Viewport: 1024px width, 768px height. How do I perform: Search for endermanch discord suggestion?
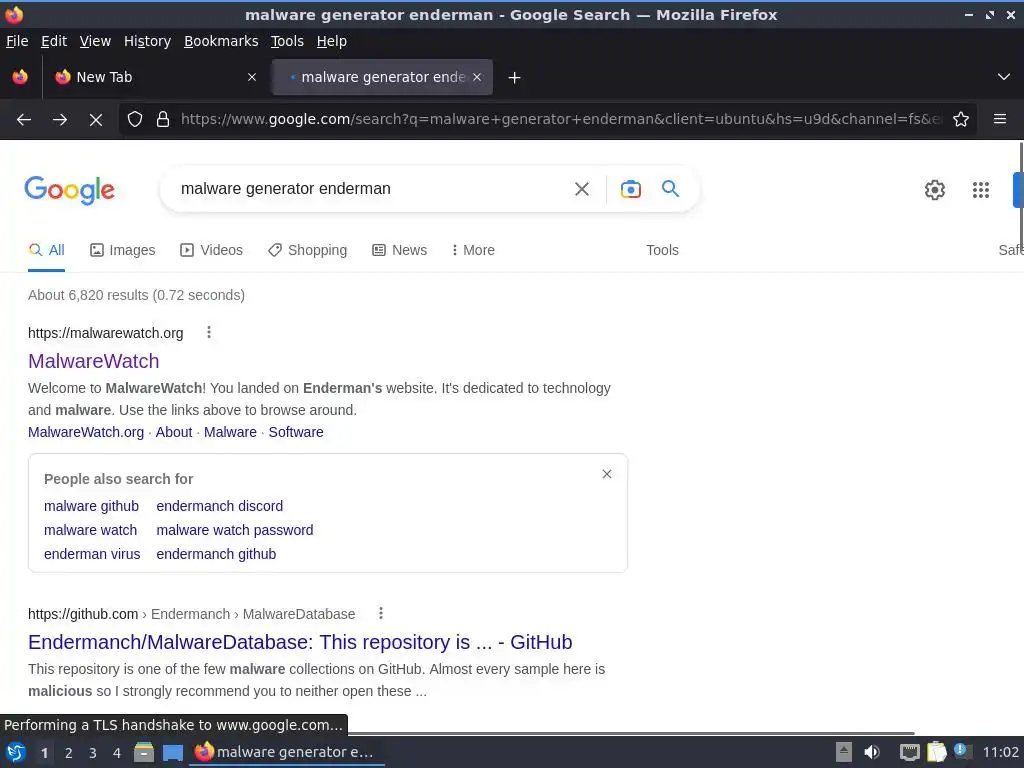[219, 506]
